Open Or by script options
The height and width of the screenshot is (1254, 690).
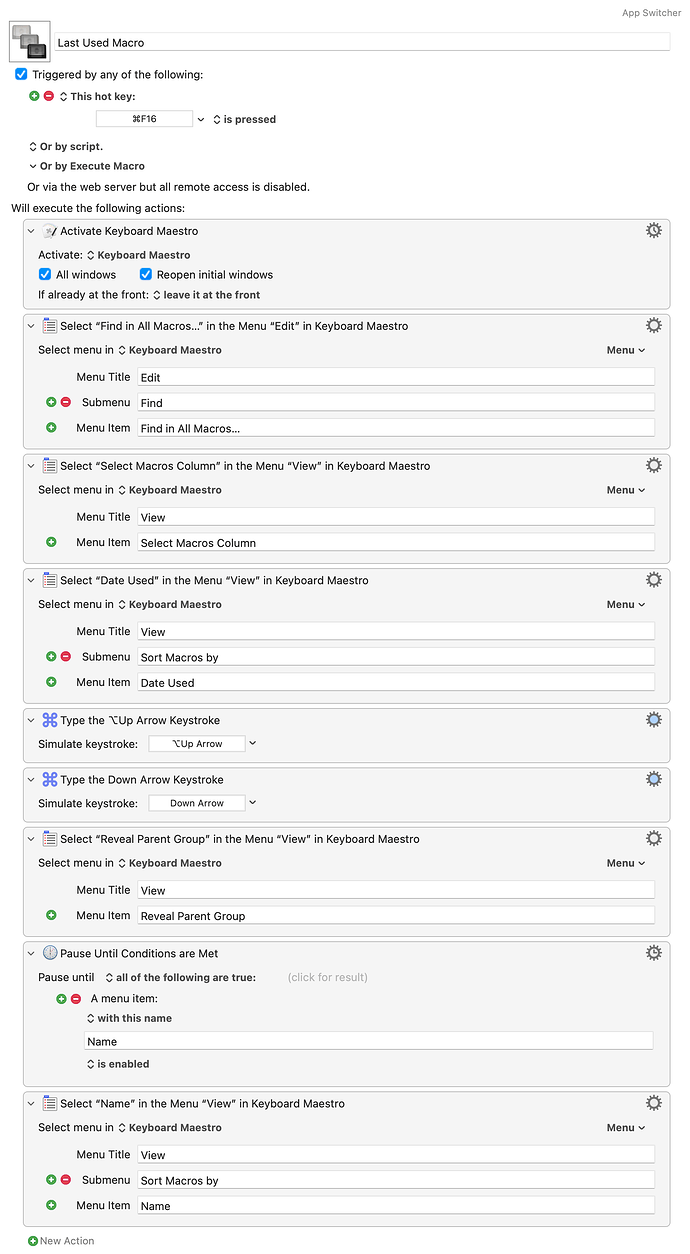pos(65,146)
